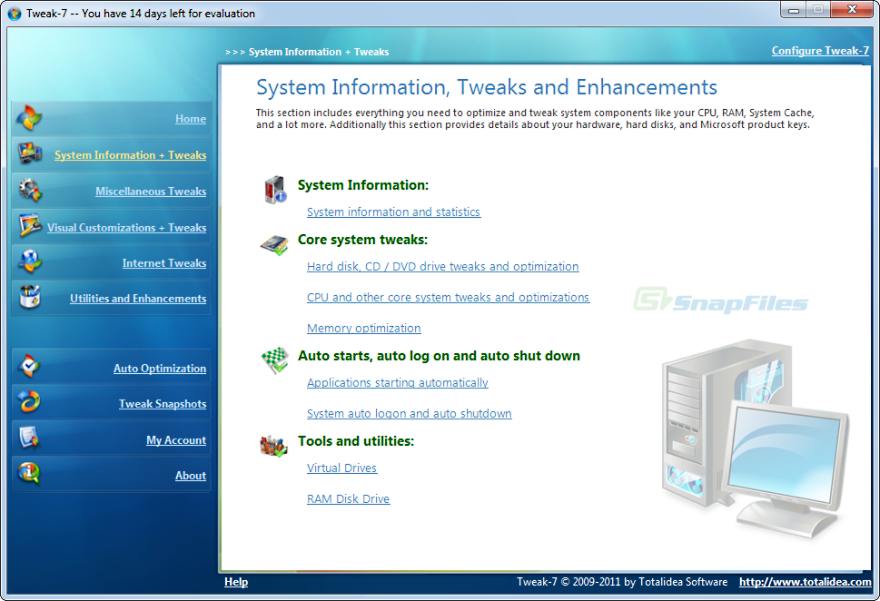880x601 pixels.
Task: Open CPU and other core system tweaks
Action: click(x=448, y=297)
